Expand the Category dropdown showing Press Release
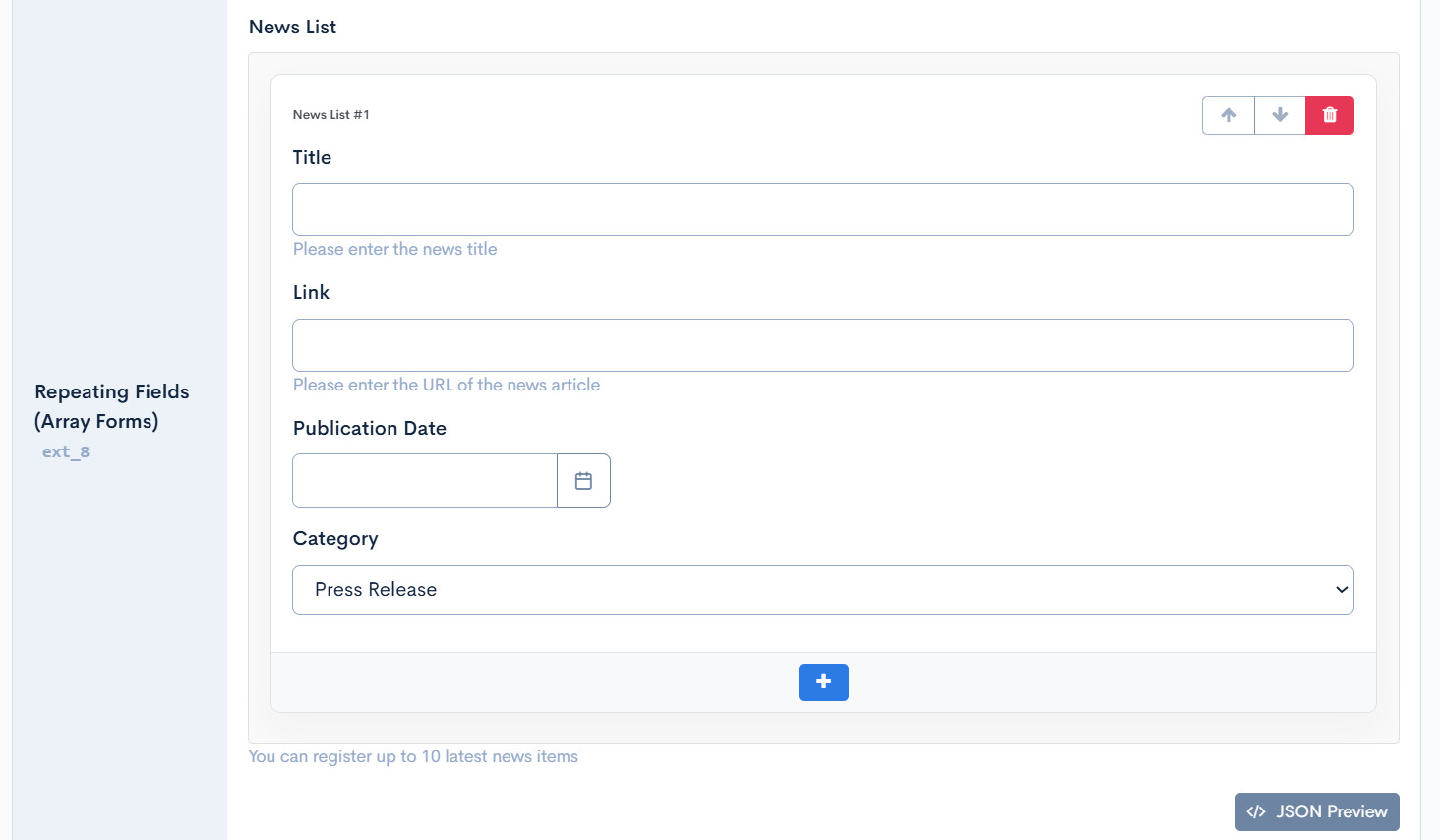 tap(822, 589)
